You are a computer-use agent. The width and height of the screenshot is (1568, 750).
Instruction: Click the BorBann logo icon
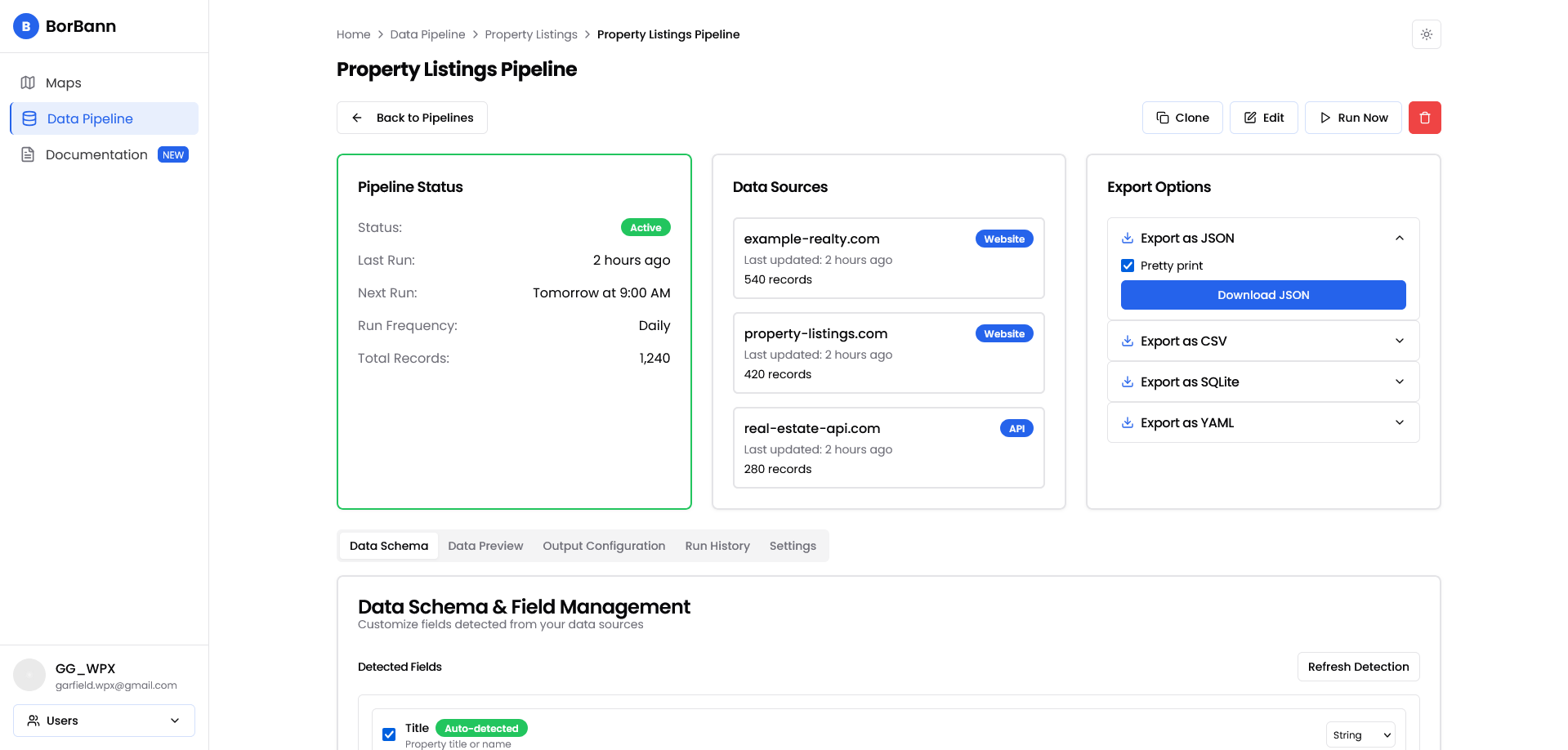click(x=26, y=26)
